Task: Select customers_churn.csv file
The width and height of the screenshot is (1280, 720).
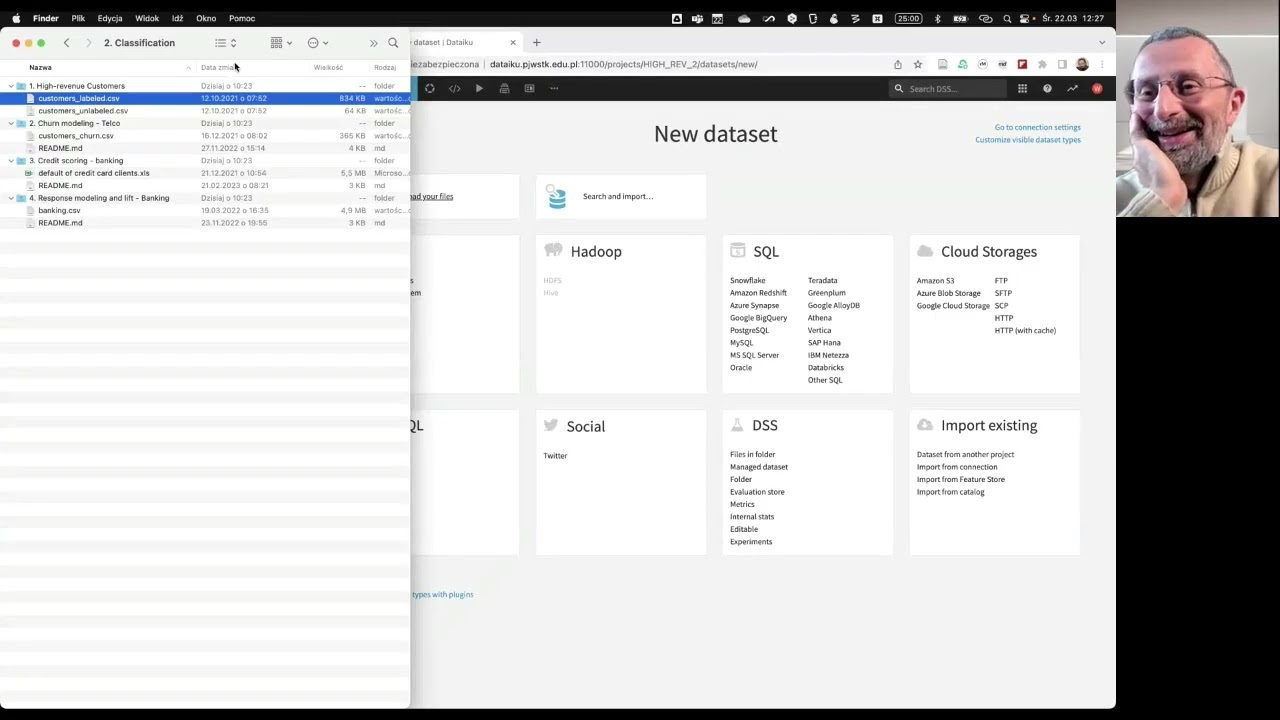Action: [x=205, y=136]
